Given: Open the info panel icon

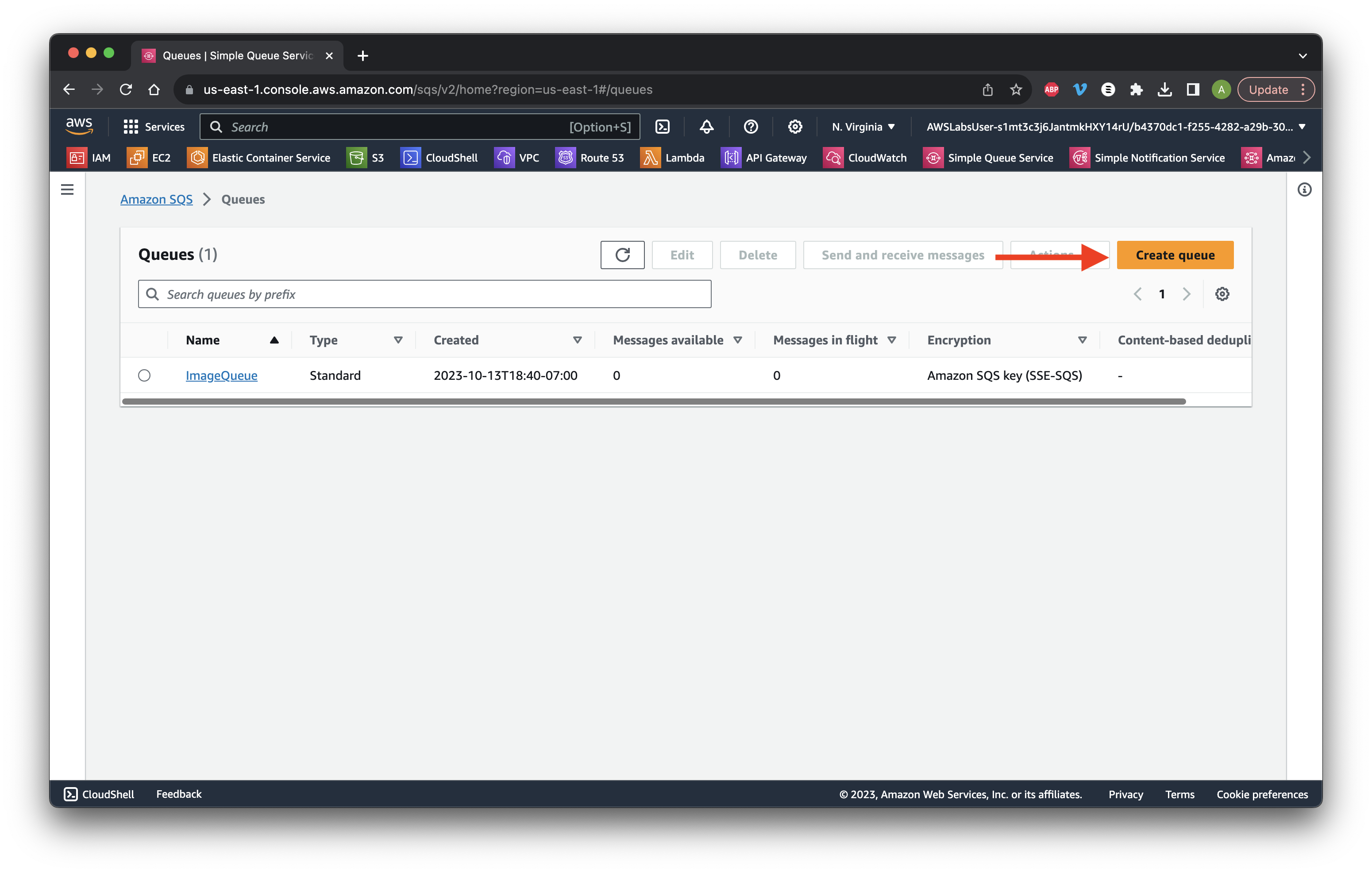Looking at the screenshot, I should [x=1304, y=189].
